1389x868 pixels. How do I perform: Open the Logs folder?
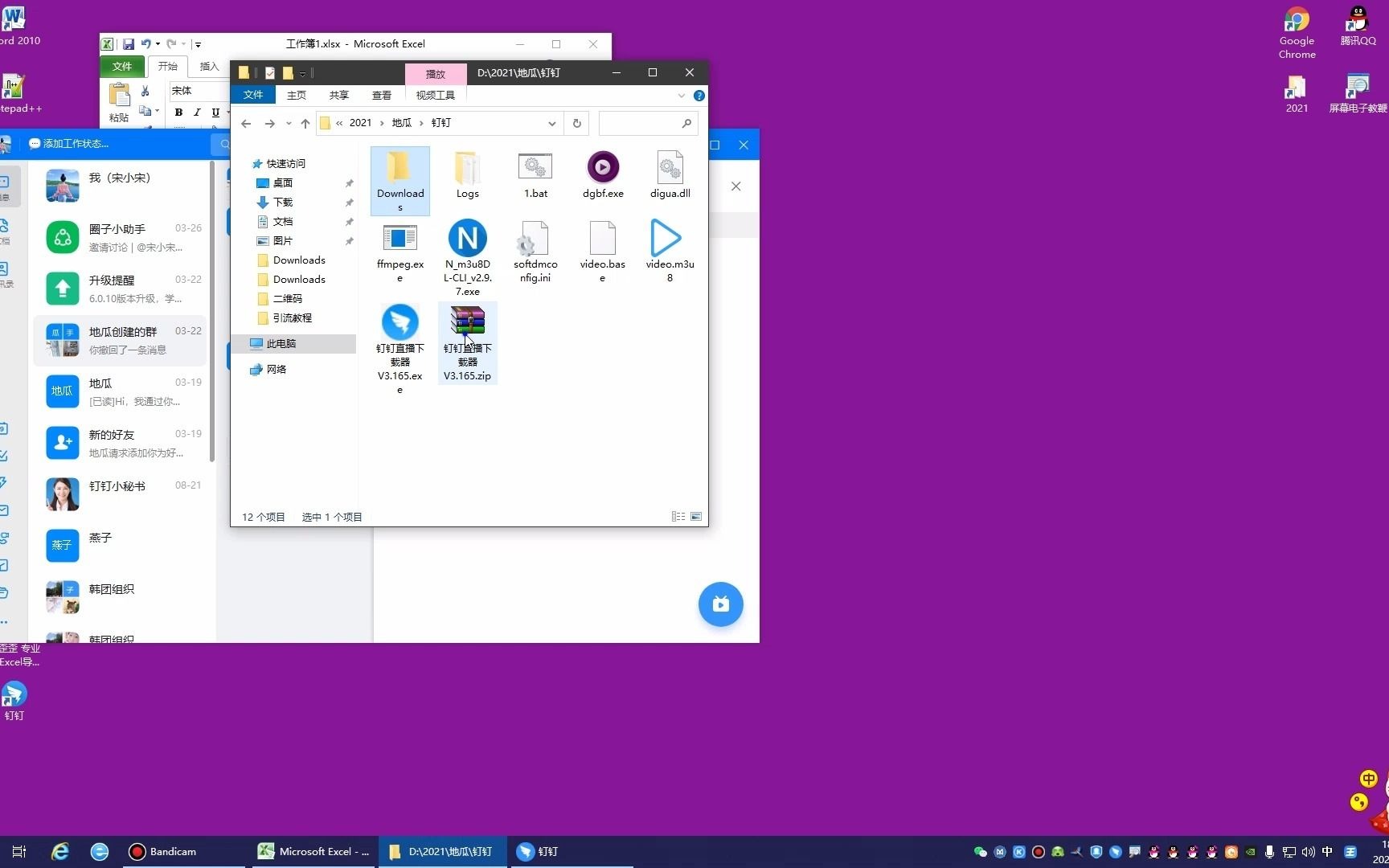467,175
